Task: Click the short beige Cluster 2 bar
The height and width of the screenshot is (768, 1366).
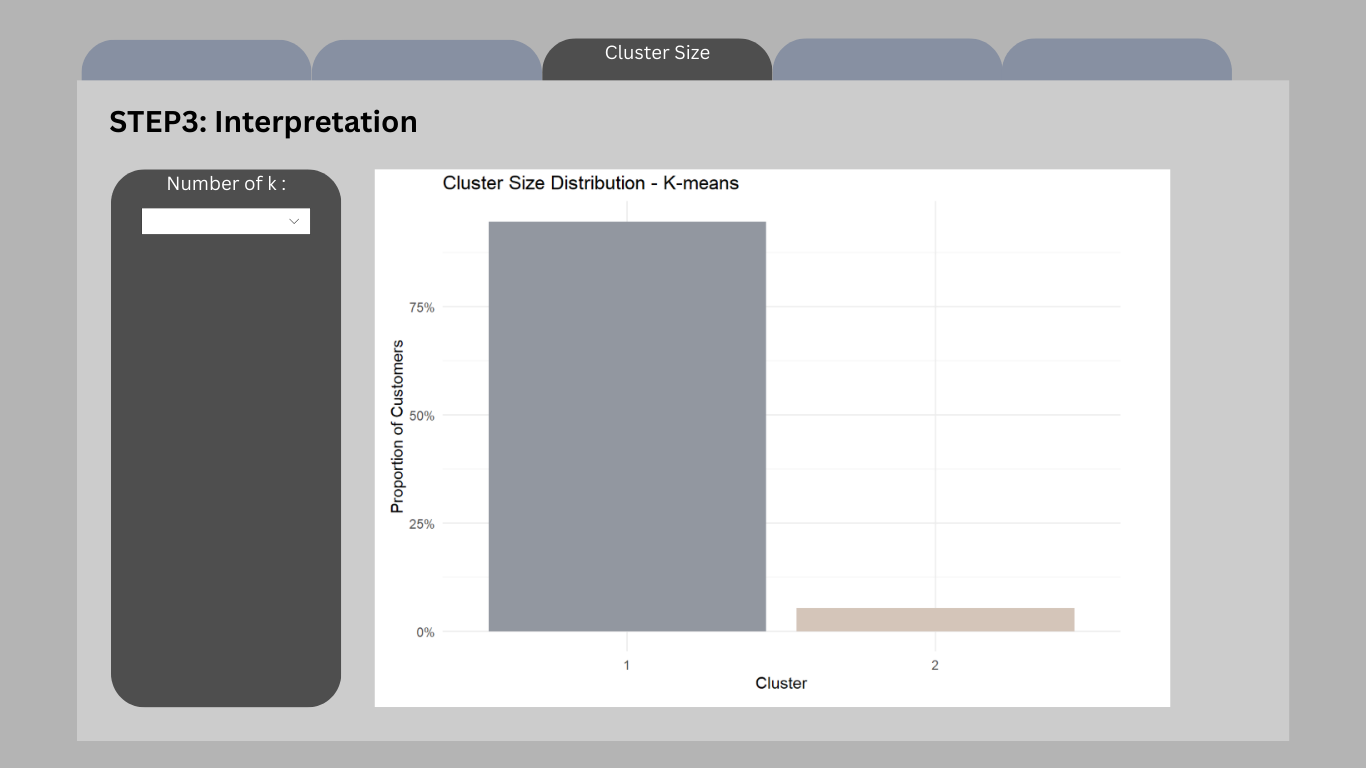Action: click(x=935, y=619)
